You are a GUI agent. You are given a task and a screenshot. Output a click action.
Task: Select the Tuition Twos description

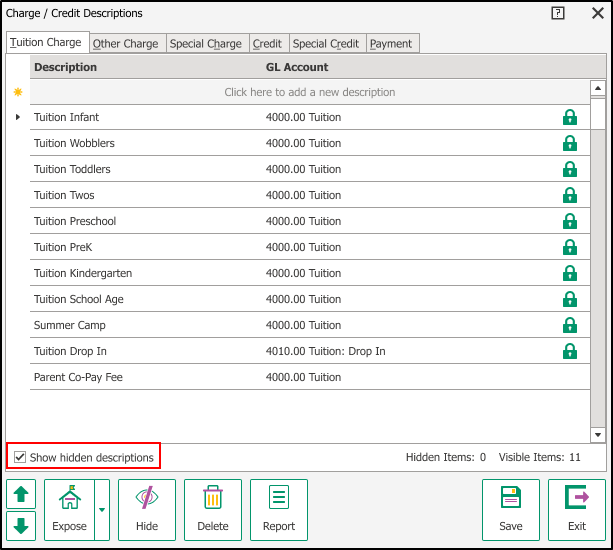tap(64, 195)
